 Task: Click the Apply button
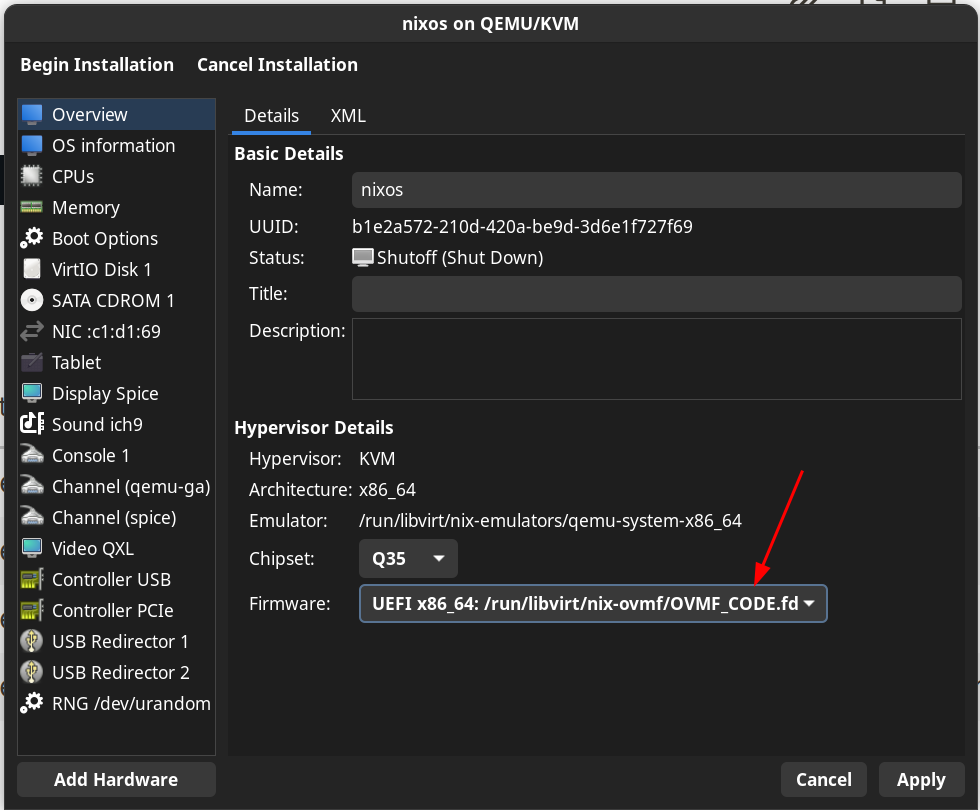click(921, 779)
